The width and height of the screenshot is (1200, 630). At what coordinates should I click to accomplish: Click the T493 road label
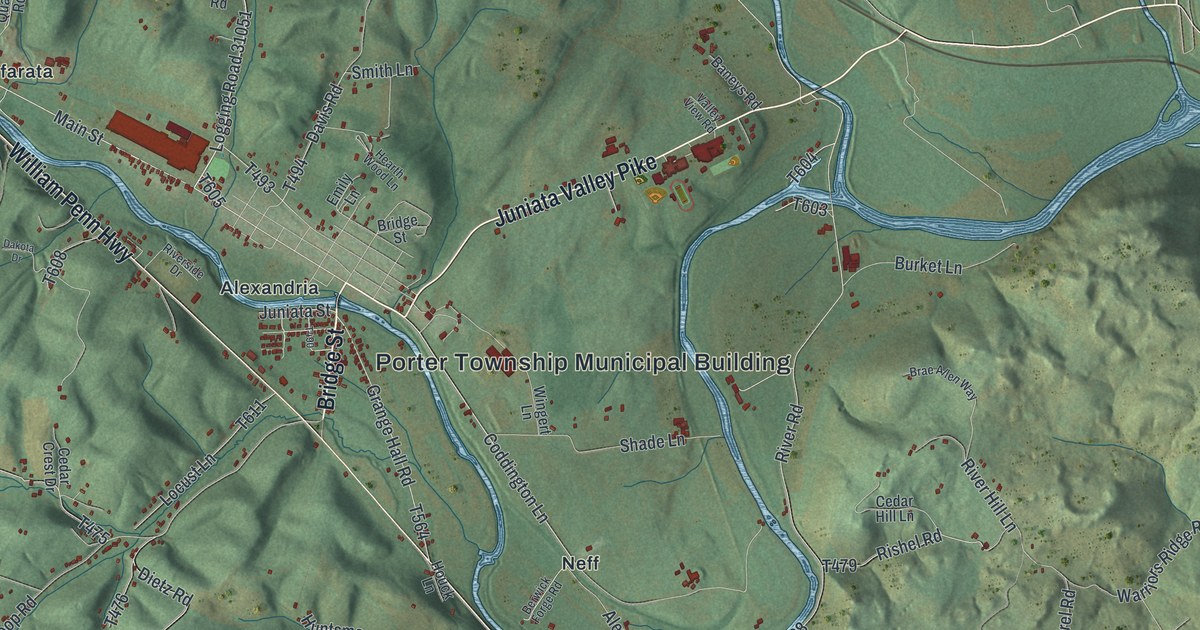(259, 178)
